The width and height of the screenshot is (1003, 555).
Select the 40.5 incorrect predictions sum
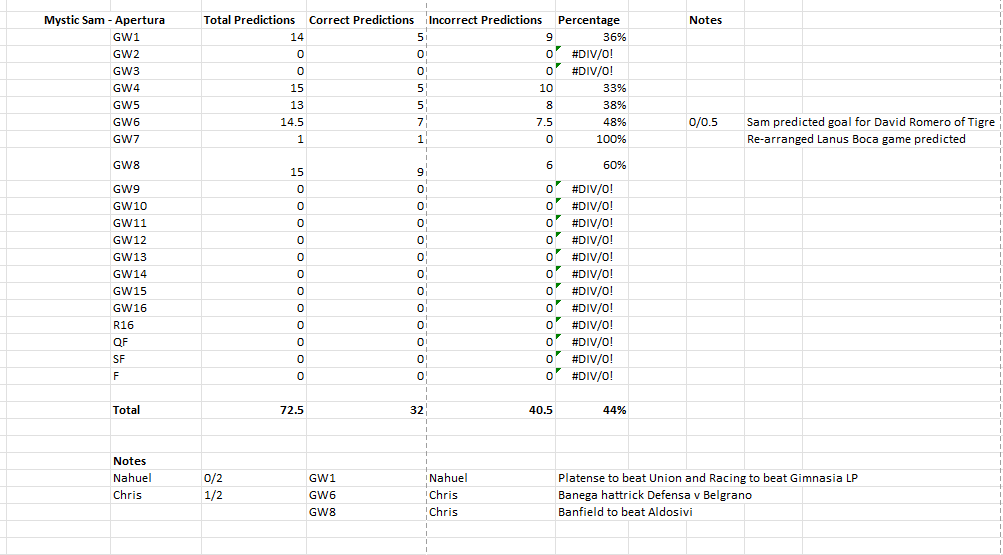pyautogui.click(x=541, y=410)
